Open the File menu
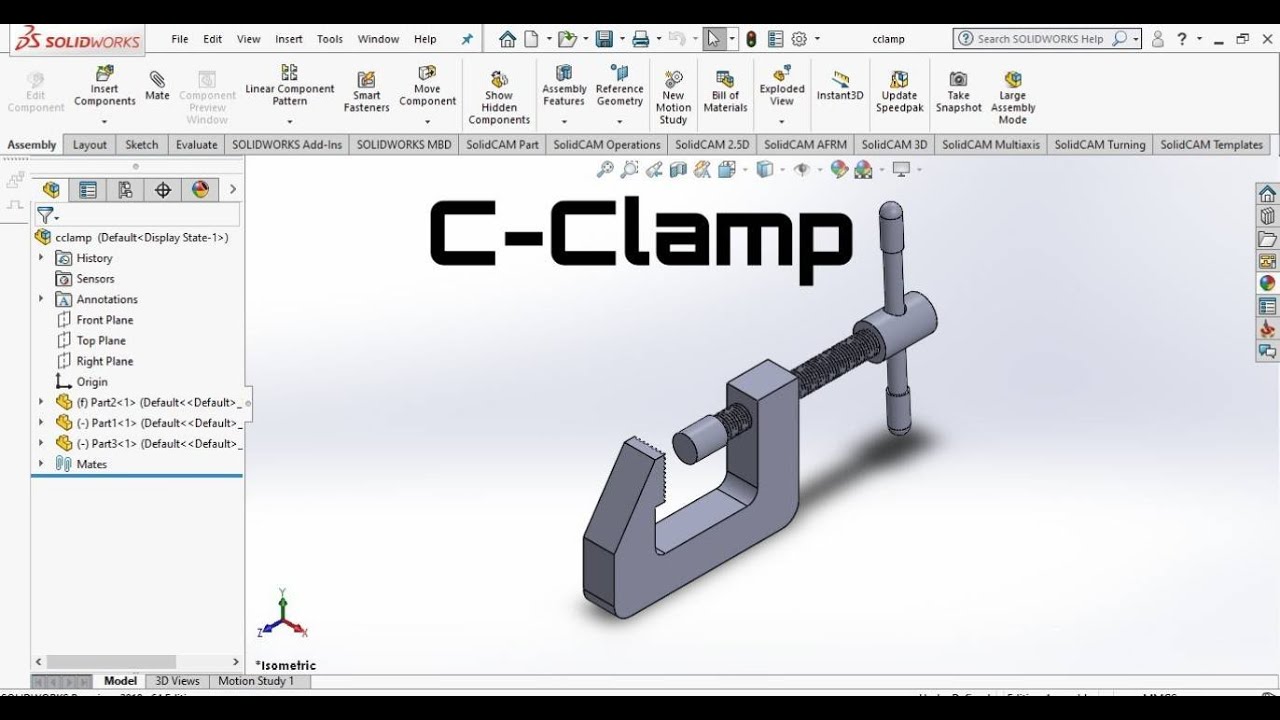1280x720 pixels. [180, 39]
